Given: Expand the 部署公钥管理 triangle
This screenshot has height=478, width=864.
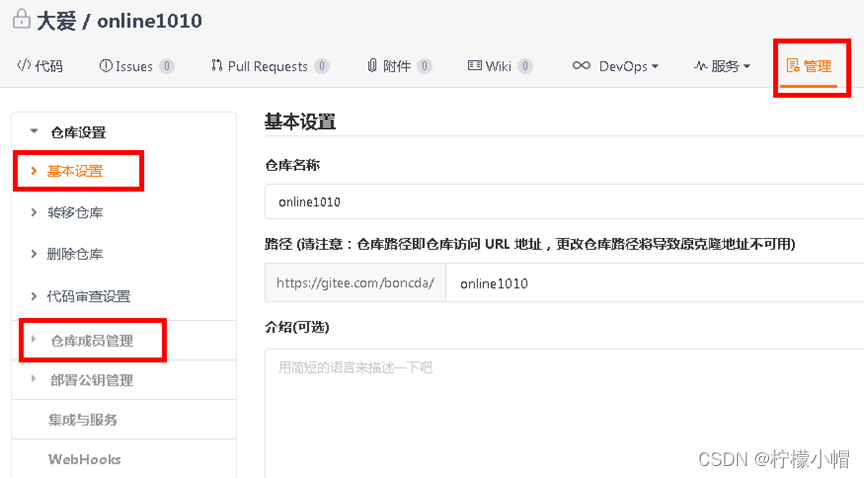Looking at the screenshot, I should (x=34, y=378).
